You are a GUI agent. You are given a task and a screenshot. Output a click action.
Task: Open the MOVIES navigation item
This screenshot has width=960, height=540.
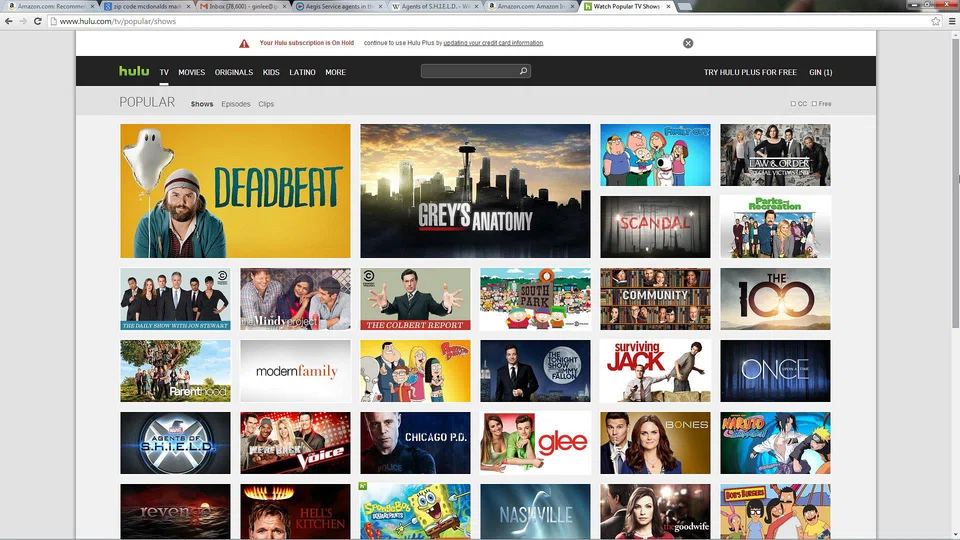pos(191,72)
